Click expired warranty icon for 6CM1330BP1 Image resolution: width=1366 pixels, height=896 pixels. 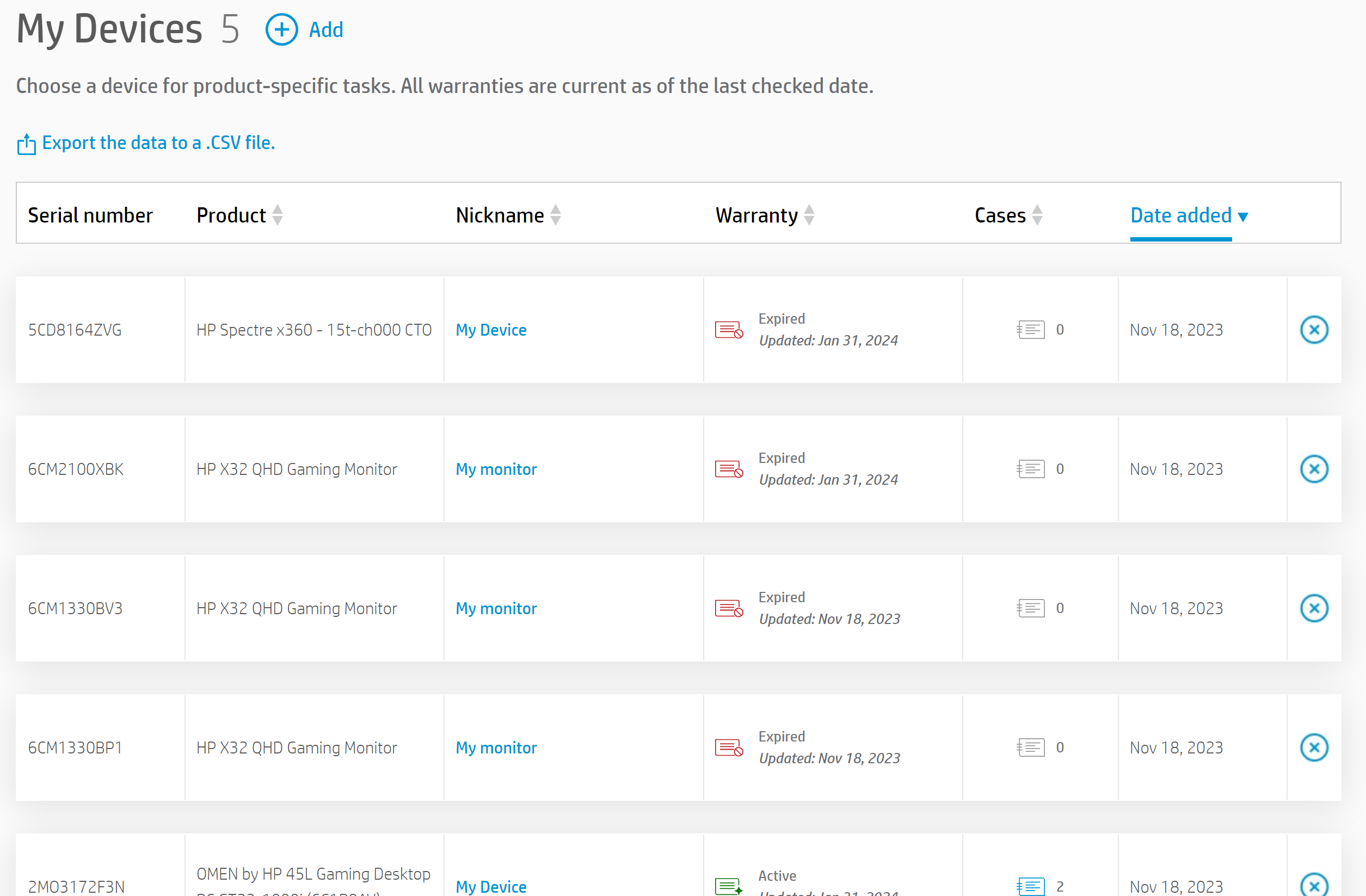(729, 747)
